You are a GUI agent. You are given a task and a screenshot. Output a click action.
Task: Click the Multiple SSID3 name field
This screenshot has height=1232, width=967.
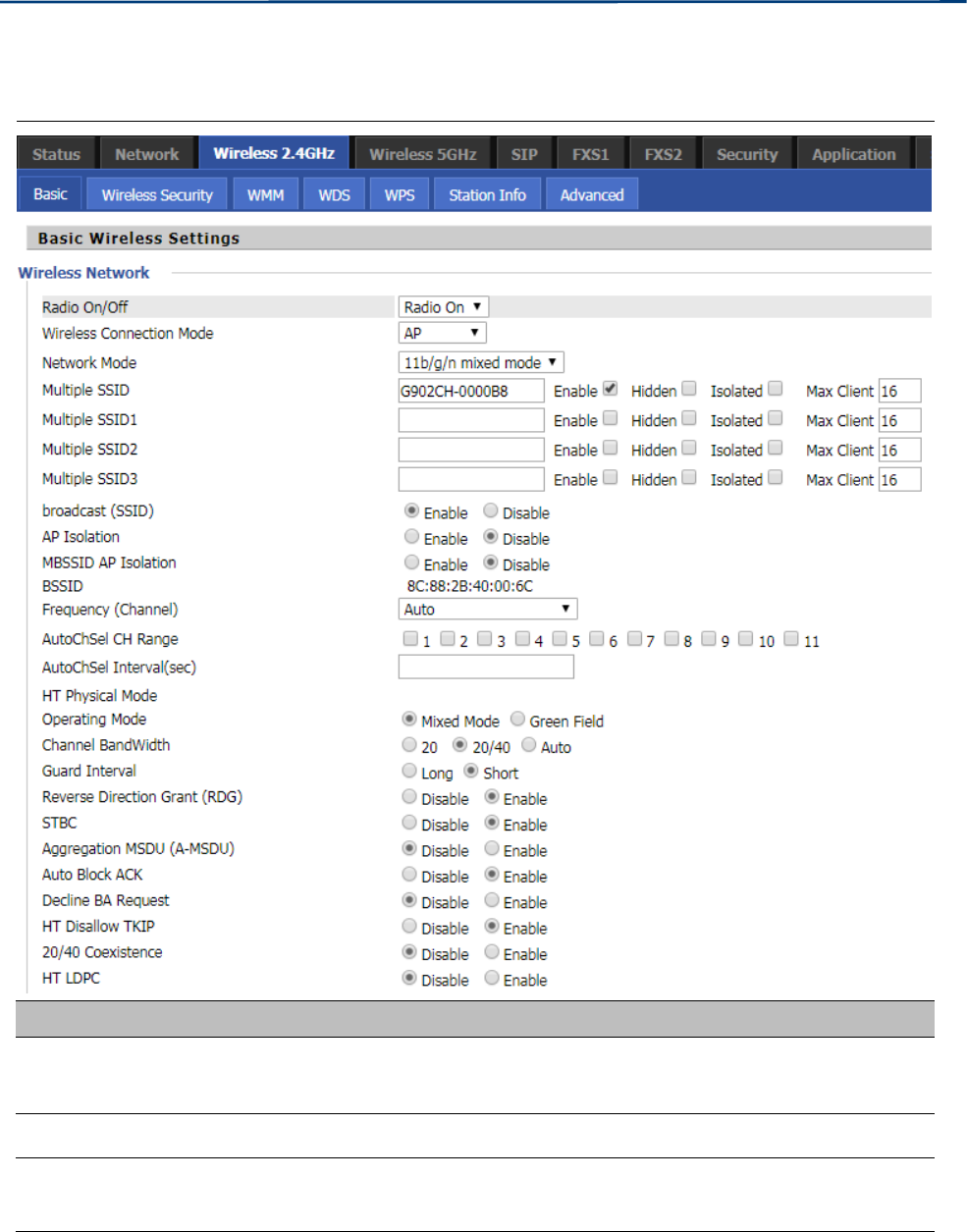click(471, 479)
